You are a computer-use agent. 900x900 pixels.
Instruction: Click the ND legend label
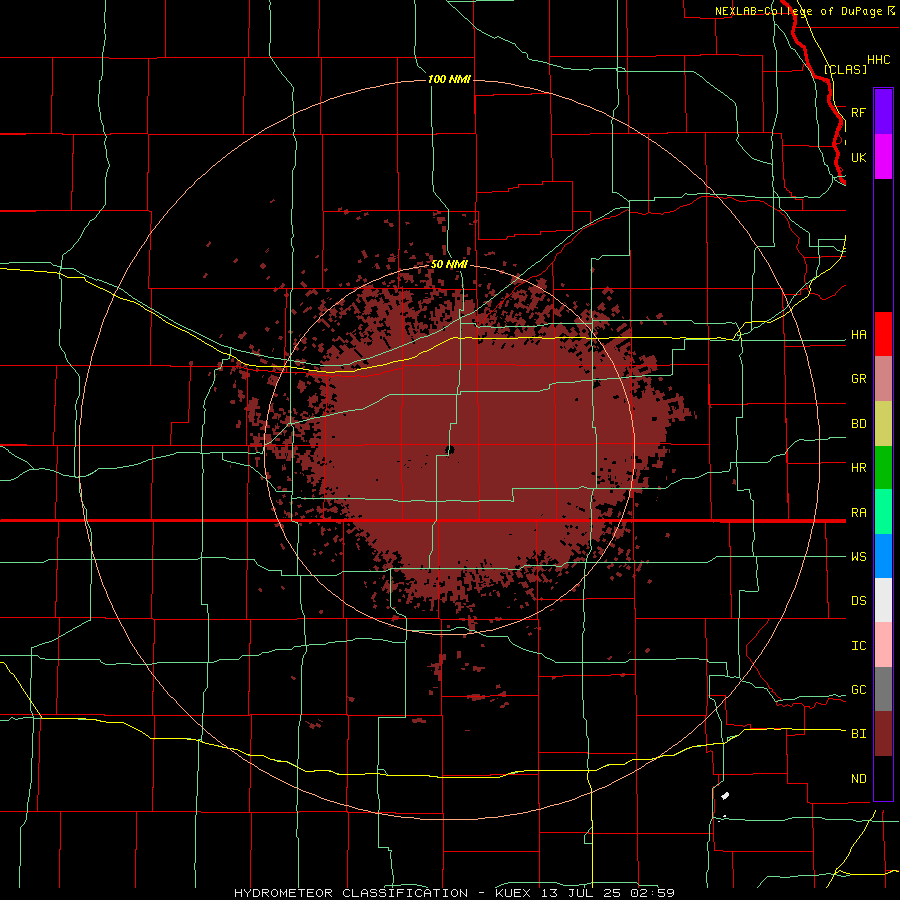tap(858, 778)
